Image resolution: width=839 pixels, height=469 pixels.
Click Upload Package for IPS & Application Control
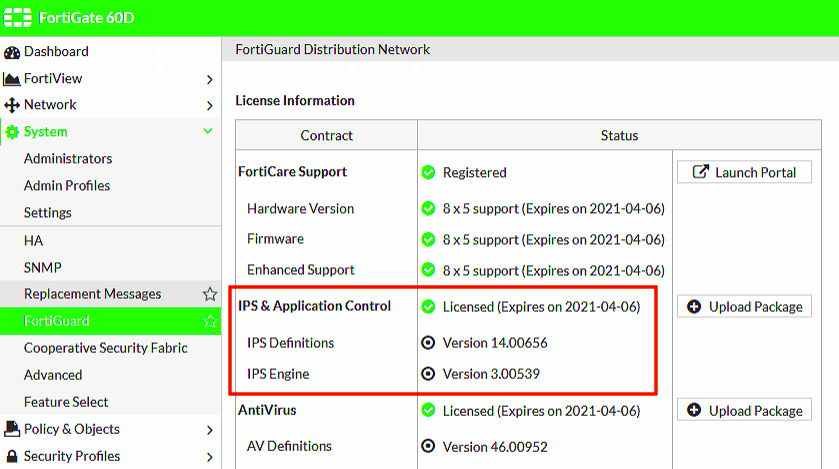[x=744, y=307]
